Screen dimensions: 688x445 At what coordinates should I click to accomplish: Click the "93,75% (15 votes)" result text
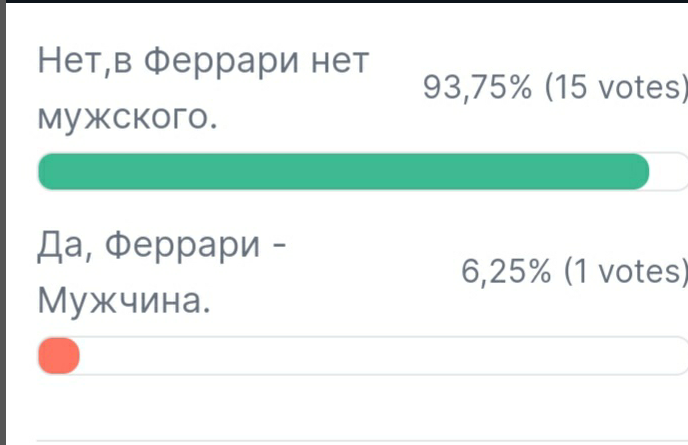click(x=555, y=87)
